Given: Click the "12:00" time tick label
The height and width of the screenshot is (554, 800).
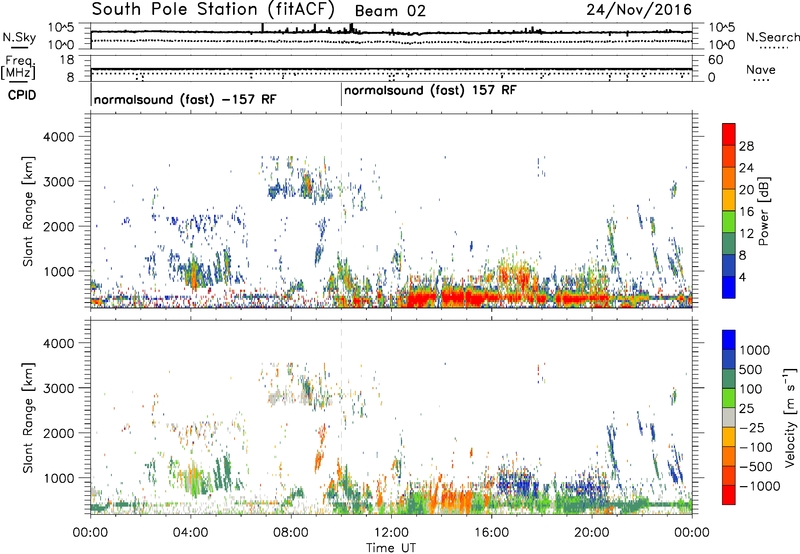Looking at the screenshot, I should click(391, 533).
